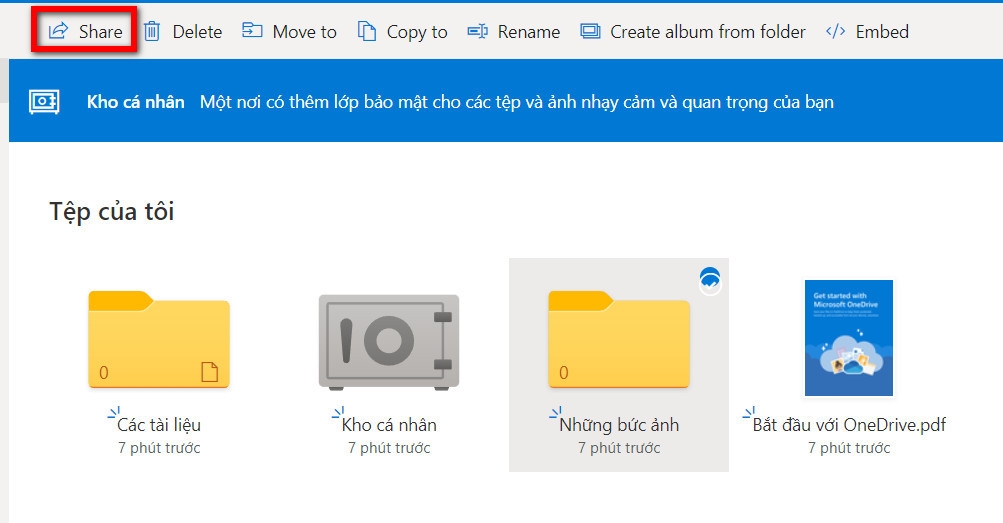The height and width of the screenshot is (523, 1003).
Task: Click the Share arrow icon in toolbar
Action: tap(58, 31)
